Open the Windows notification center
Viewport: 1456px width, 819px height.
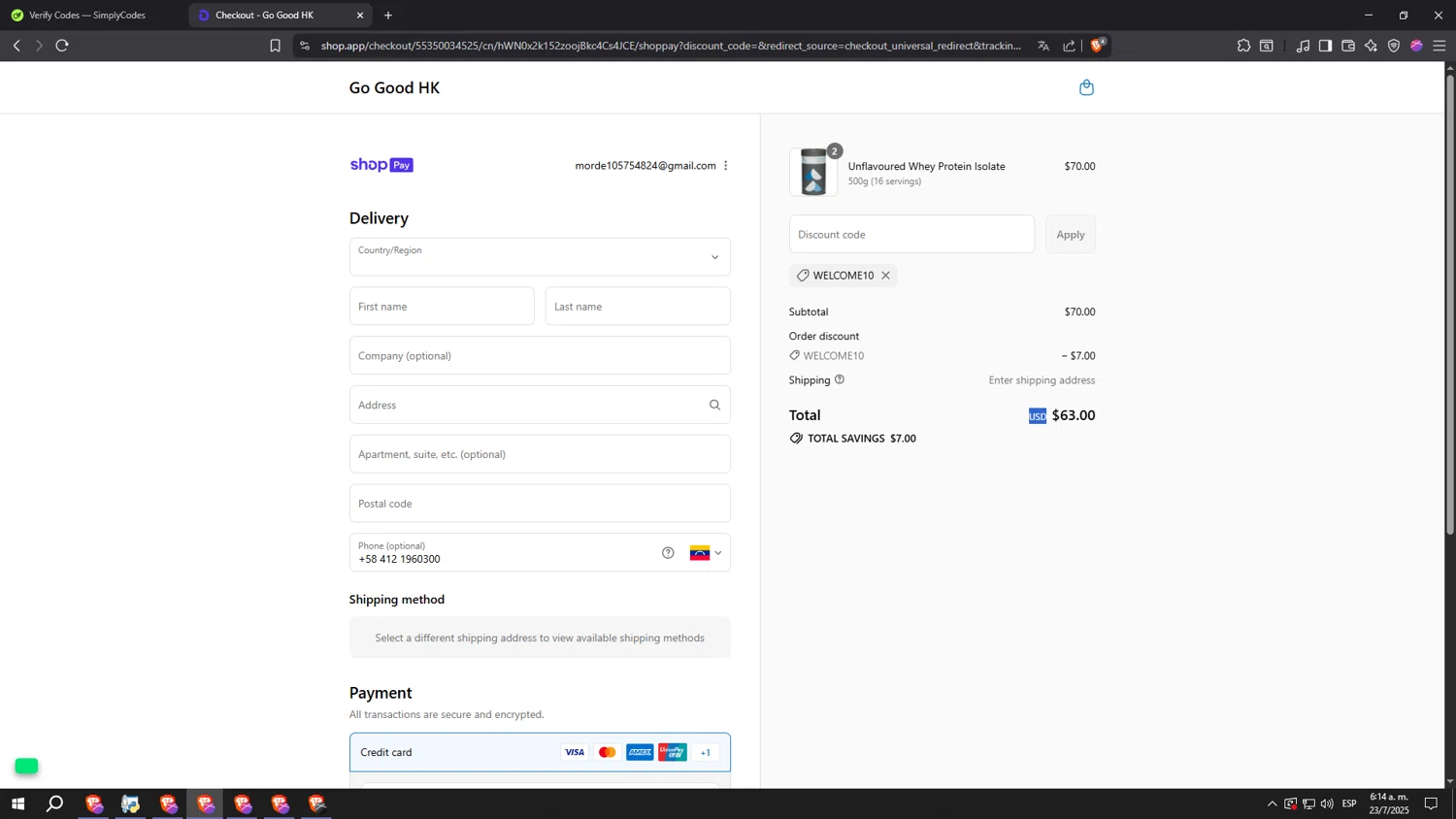(1431, 803)
